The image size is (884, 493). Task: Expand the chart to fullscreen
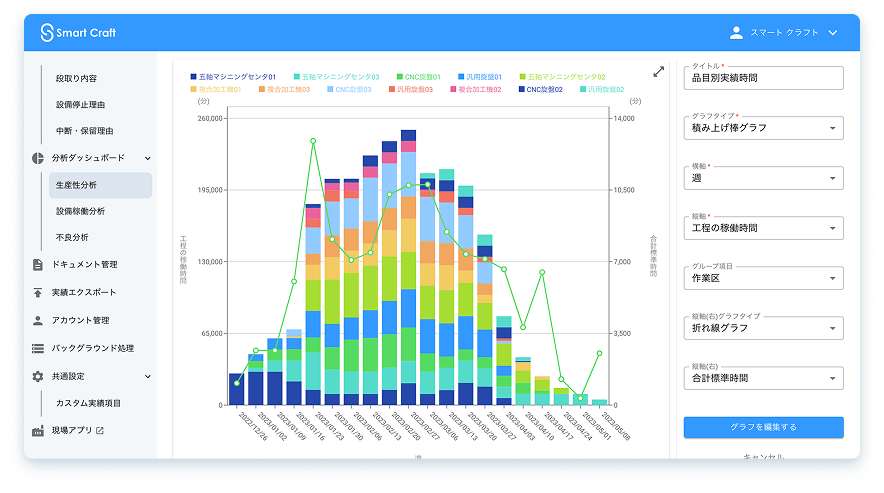(x=658, y=72)
